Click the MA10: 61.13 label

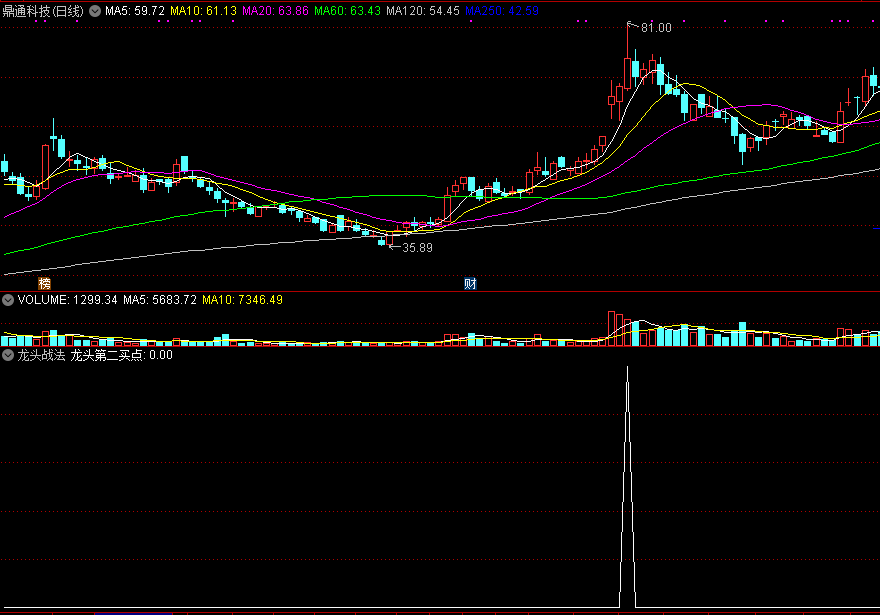click(x=203, y=11)
